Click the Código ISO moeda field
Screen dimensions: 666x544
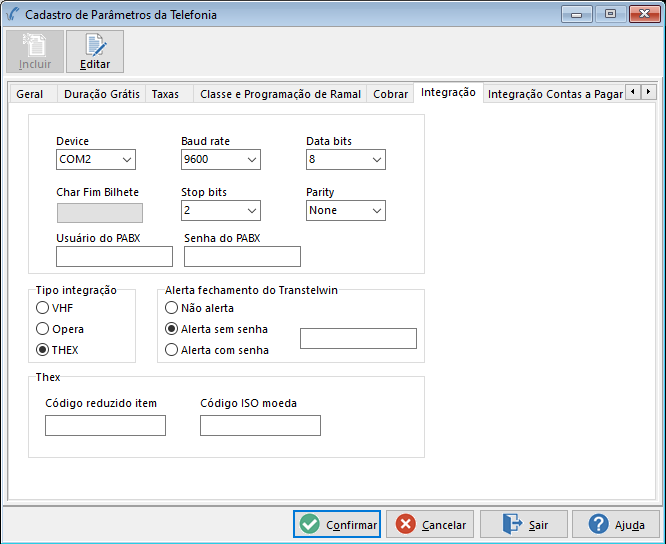point(260,426)
